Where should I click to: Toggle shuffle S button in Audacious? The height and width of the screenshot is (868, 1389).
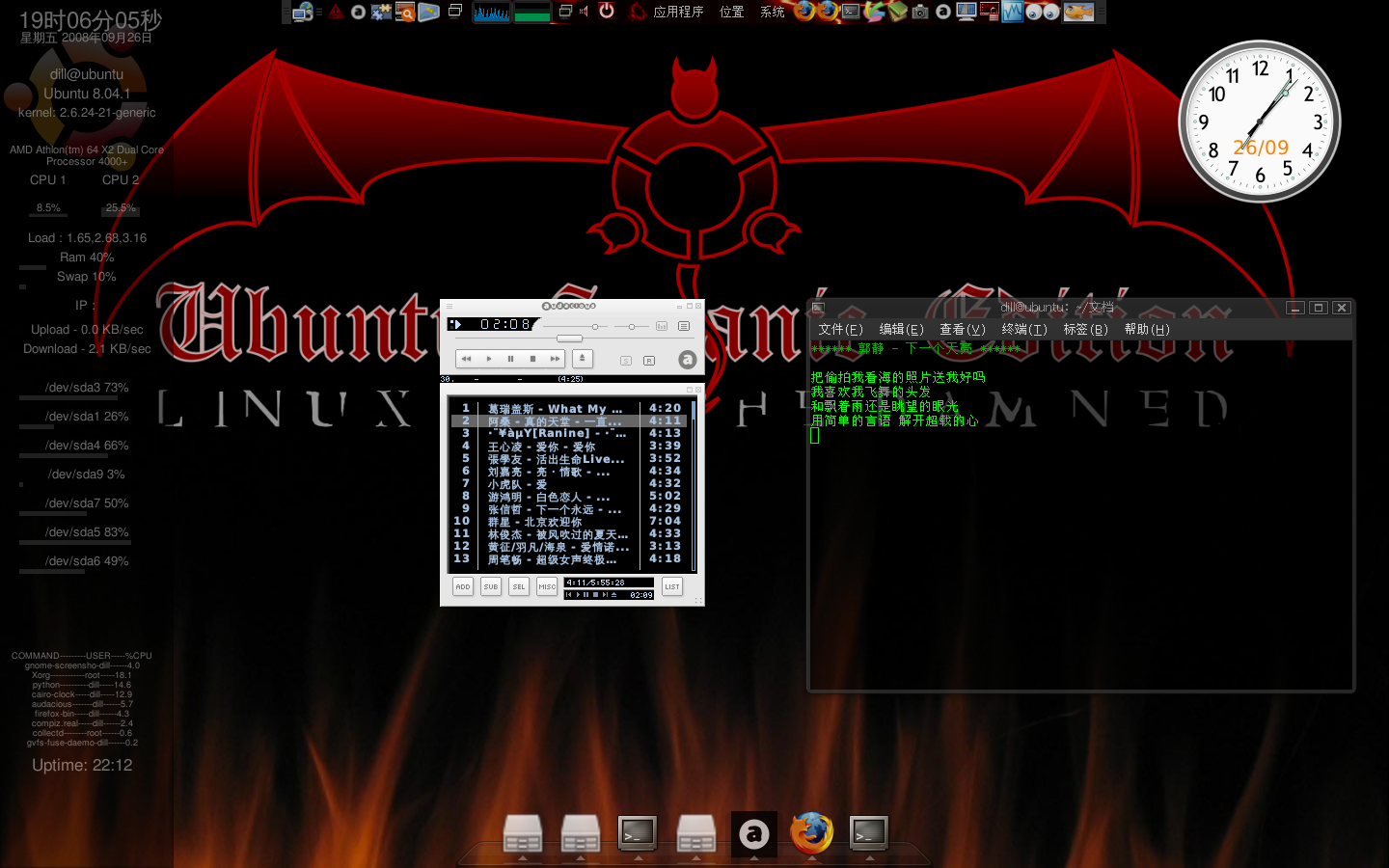click(626, 361)
